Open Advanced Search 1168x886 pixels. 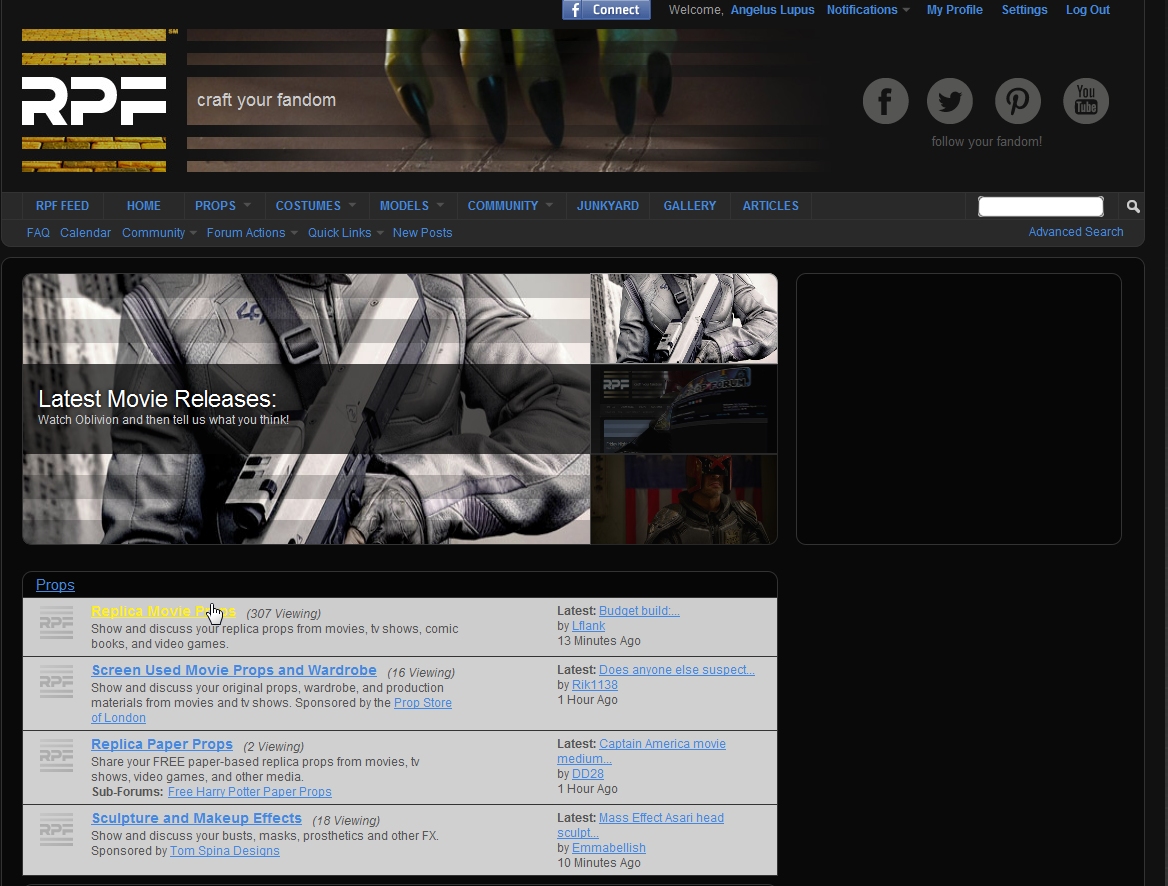coord(1076,232)
